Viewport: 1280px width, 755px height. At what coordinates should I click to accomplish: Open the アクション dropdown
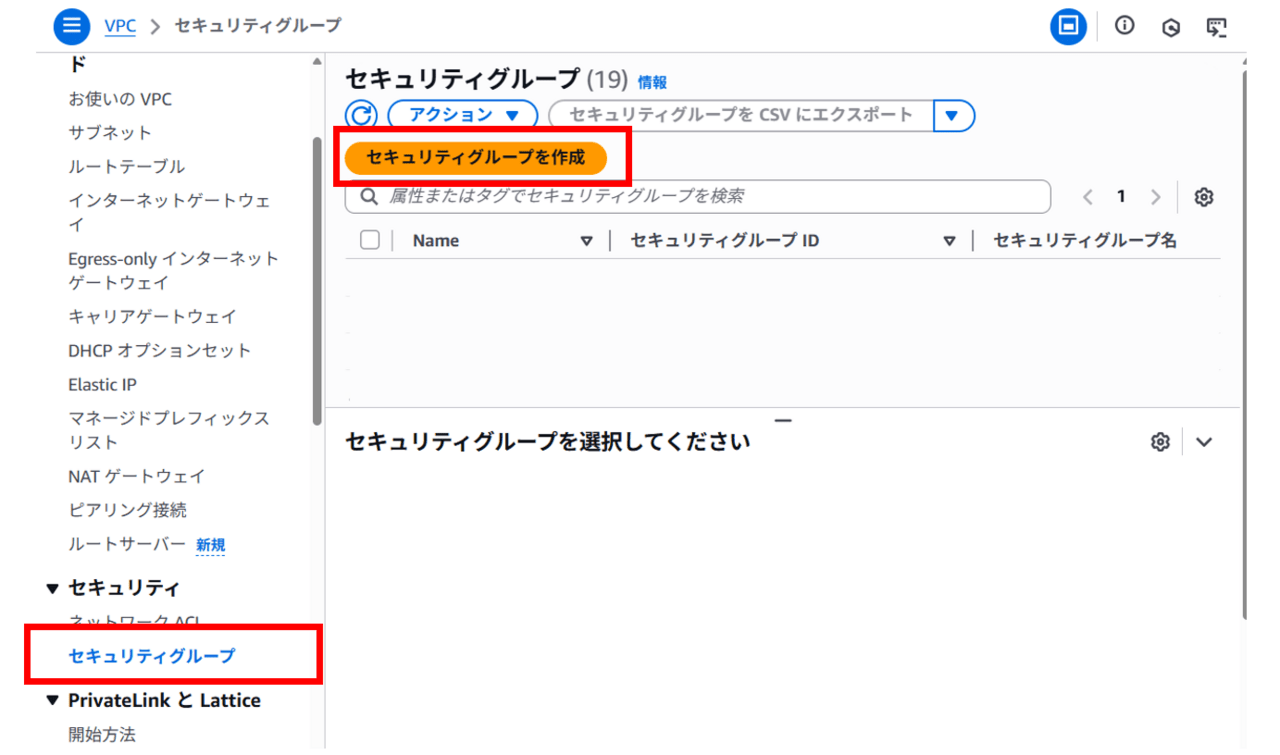(x=463, y=115)
